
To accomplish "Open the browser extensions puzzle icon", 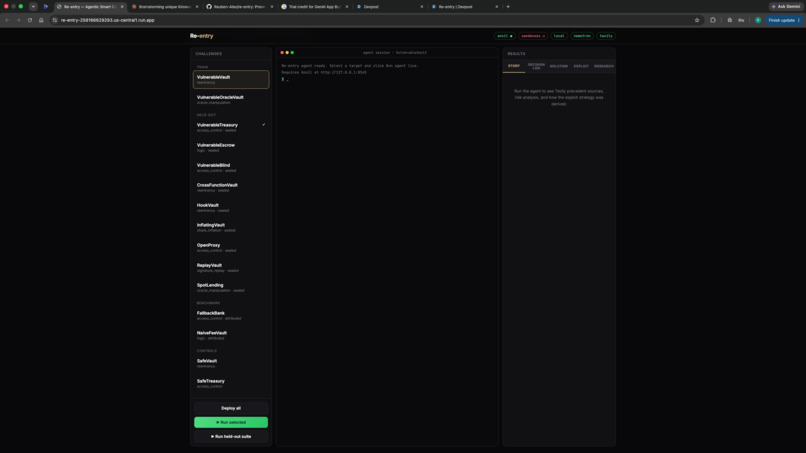I will (713, 20).
